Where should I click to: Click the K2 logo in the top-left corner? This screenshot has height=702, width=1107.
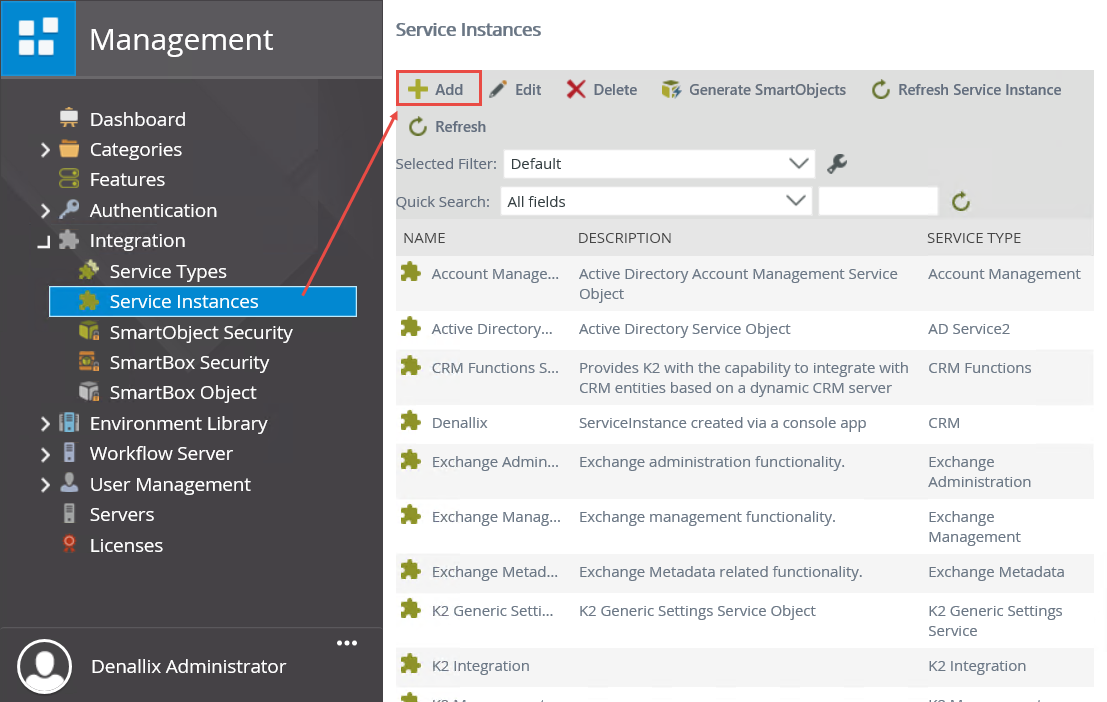coord(38,38)
